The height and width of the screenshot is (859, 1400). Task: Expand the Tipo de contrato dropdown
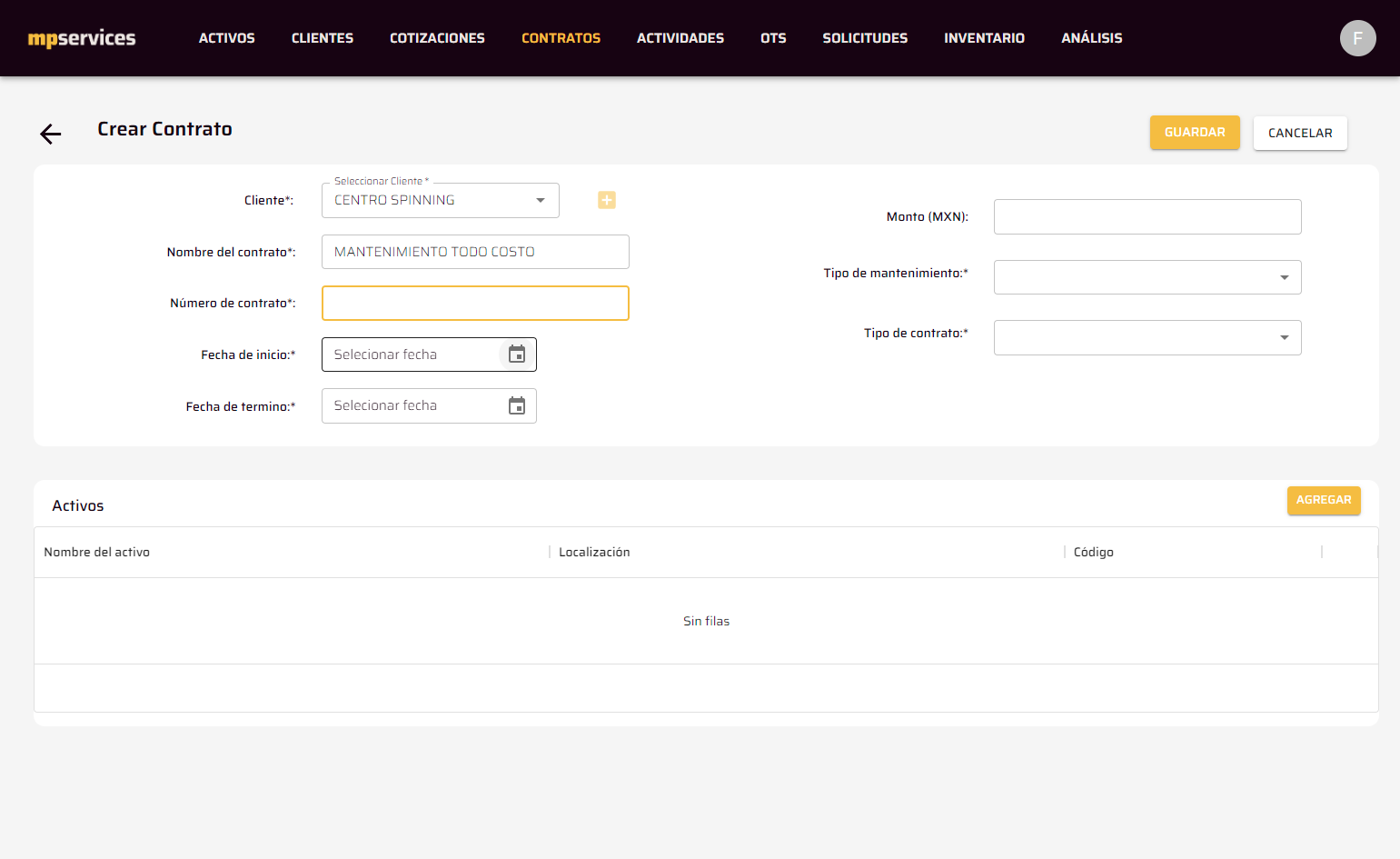coord(1147,337)
